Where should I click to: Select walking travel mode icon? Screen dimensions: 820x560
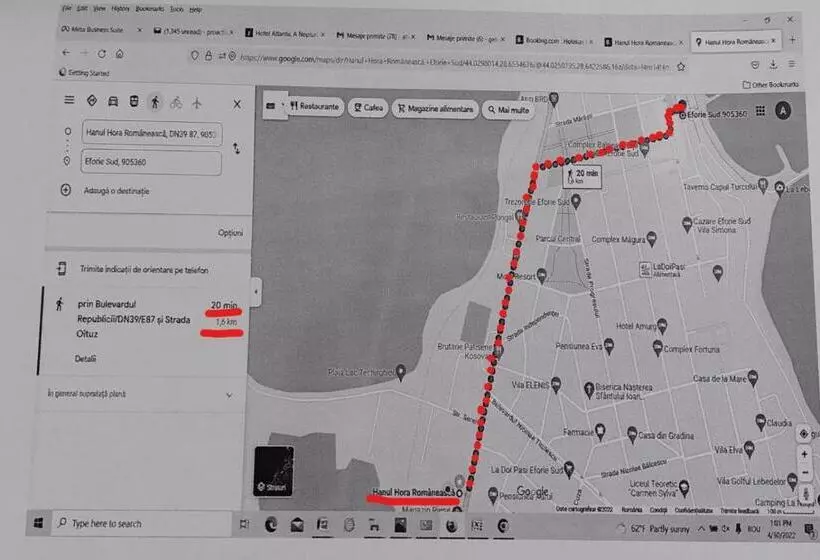pyautogui.click(x=155, y=102)
